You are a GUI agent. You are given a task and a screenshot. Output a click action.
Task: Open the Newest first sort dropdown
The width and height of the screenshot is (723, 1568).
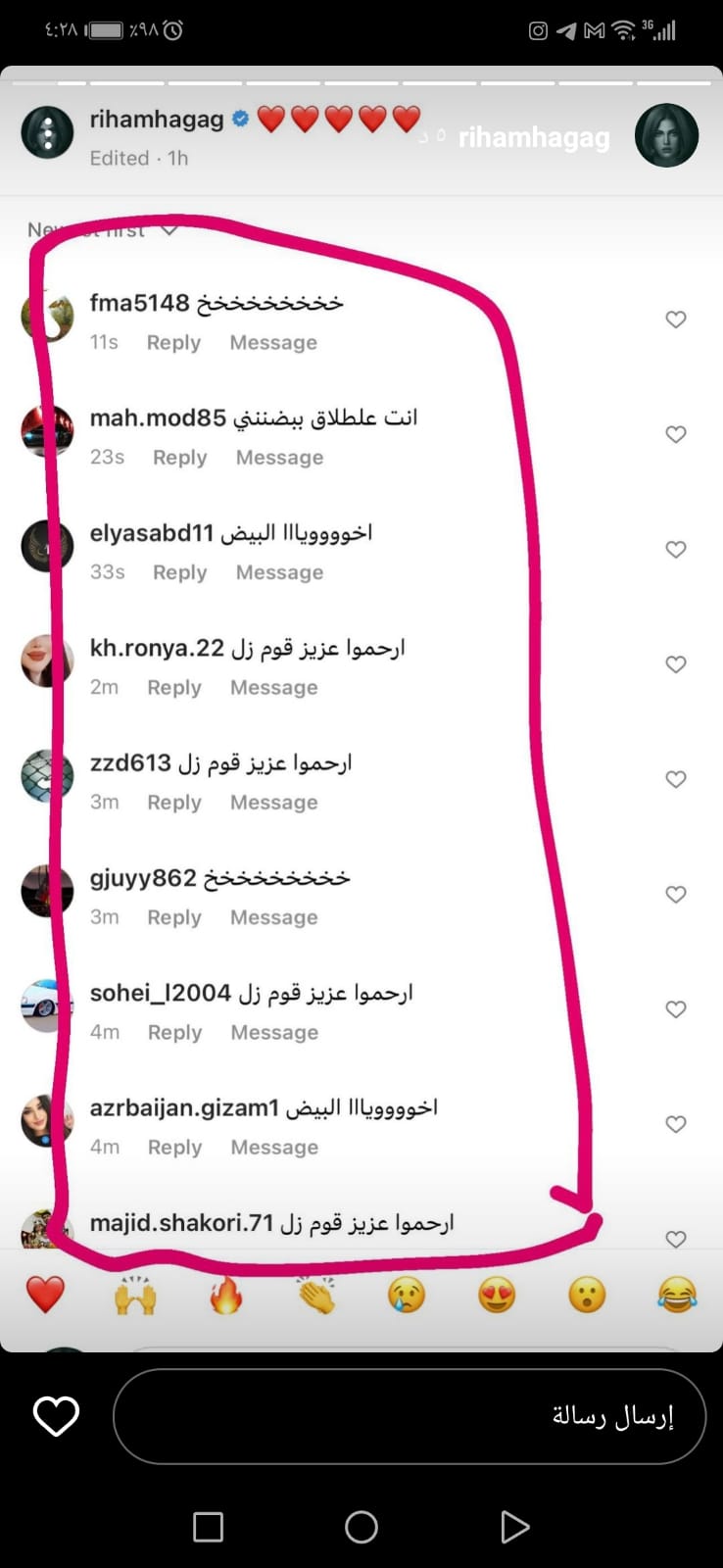coord(102,229)
